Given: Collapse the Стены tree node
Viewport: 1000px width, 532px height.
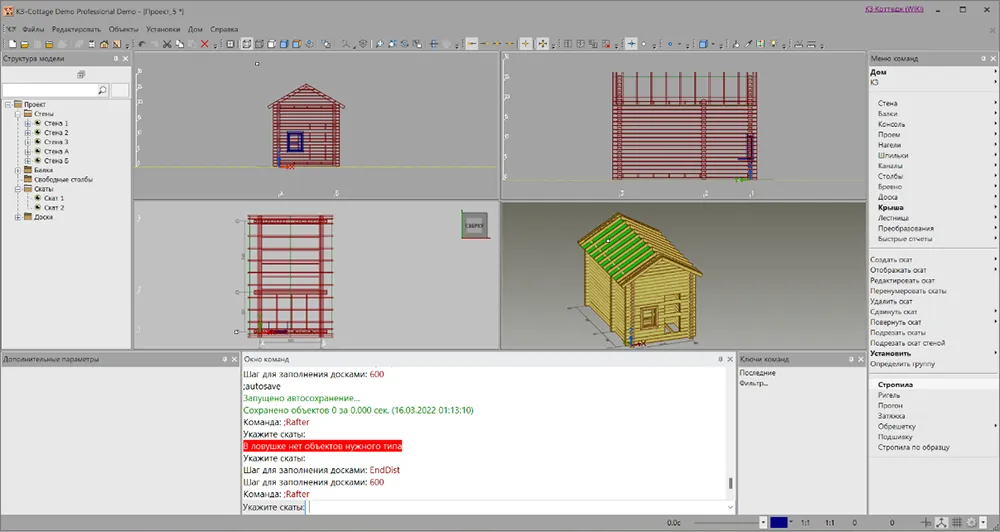Looking at the screenshot, I should tap(18, 114).
